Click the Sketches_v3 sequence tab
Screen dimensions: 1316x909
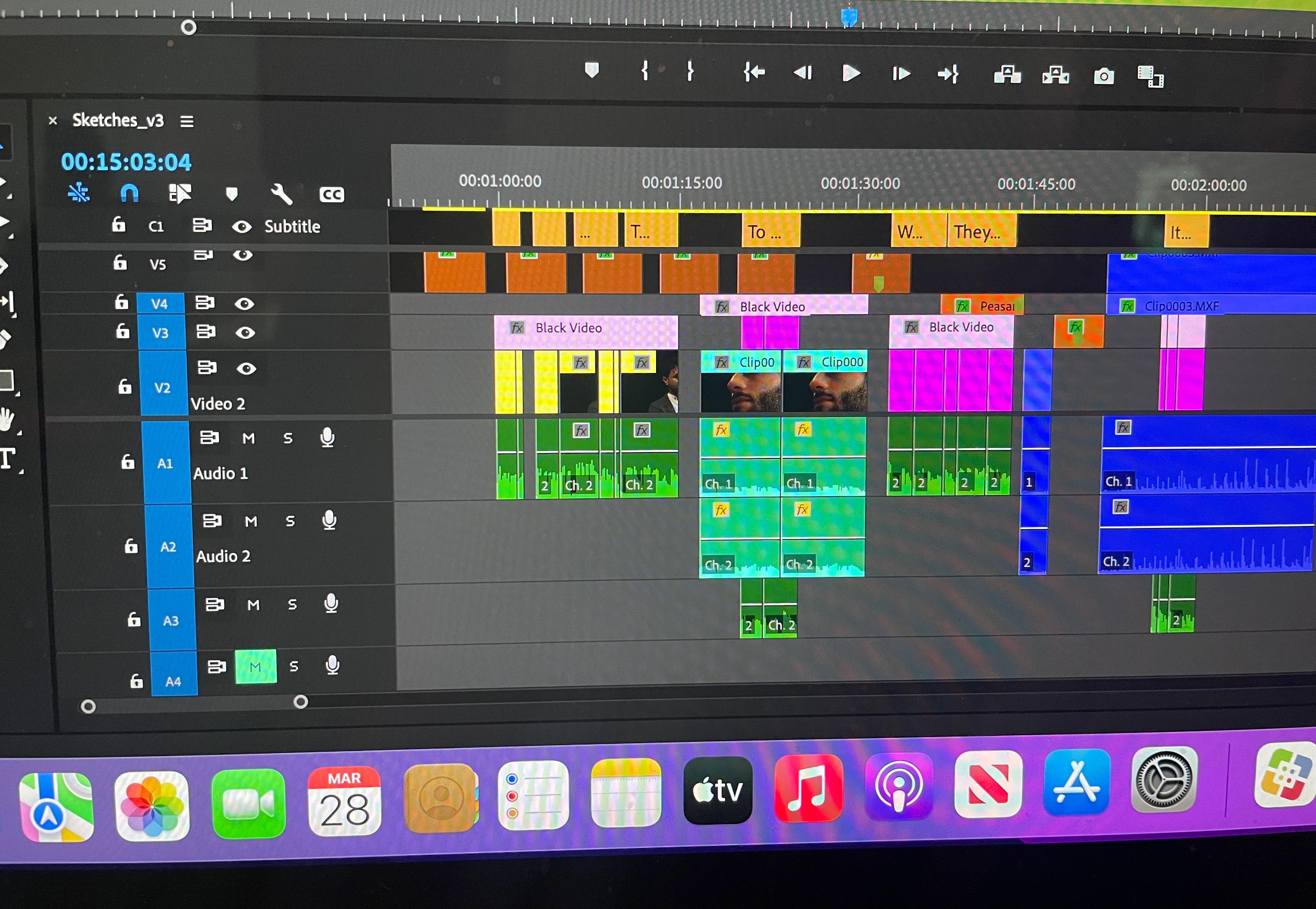point(118,120)
